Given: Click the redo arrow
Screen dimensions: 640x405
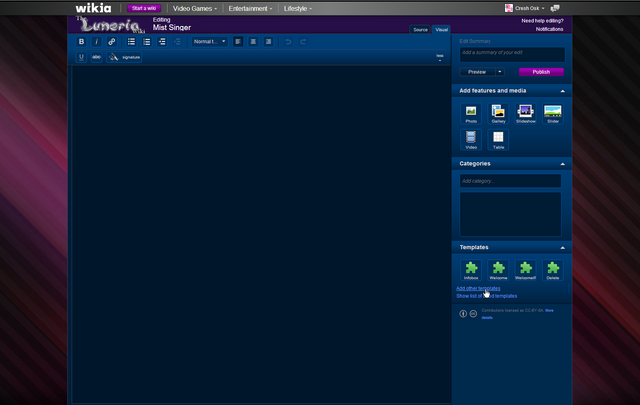Looking at the screenshot, I should click(303, 42).
